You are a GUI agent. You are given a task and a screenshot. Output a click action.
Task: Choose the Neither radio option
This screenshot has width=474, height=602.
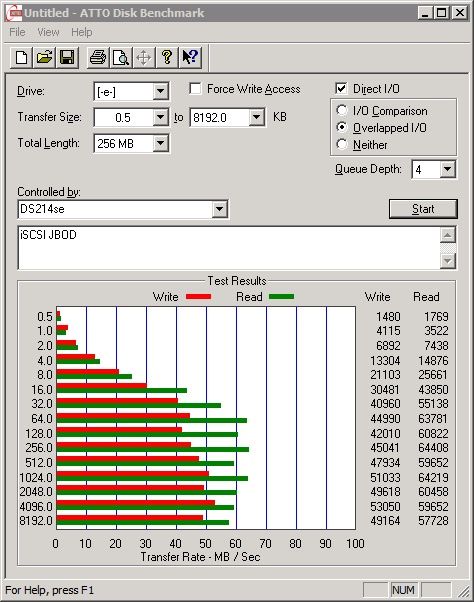pos(342,144)
